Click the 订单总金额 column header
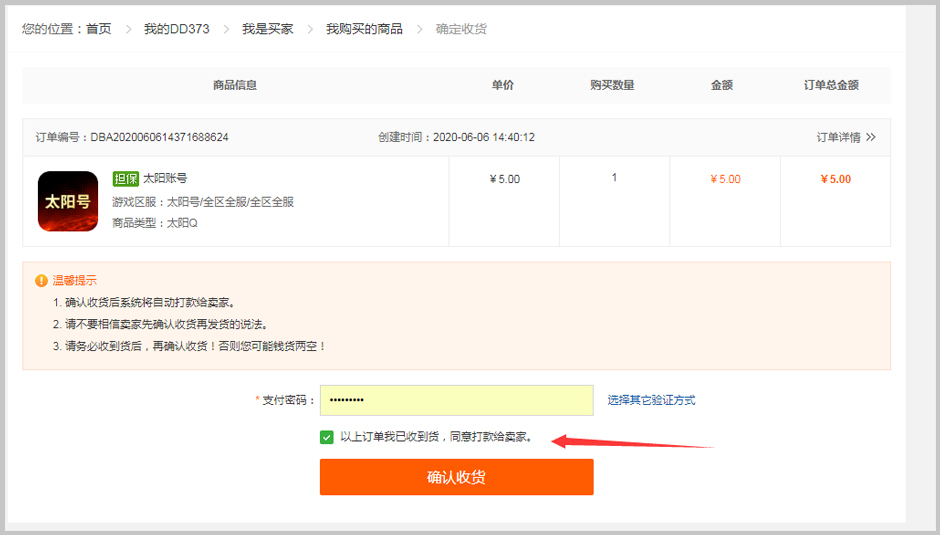This screenshot has height=535, width=940. (831, 85)
